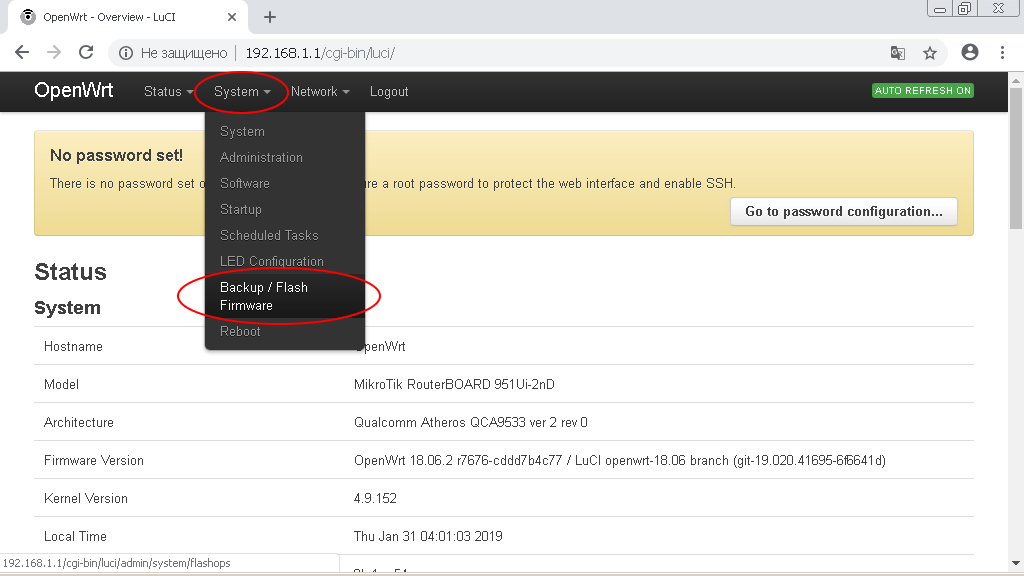Open the Status dropdown menu
The image size is (1024, 576).
point(162,91)
